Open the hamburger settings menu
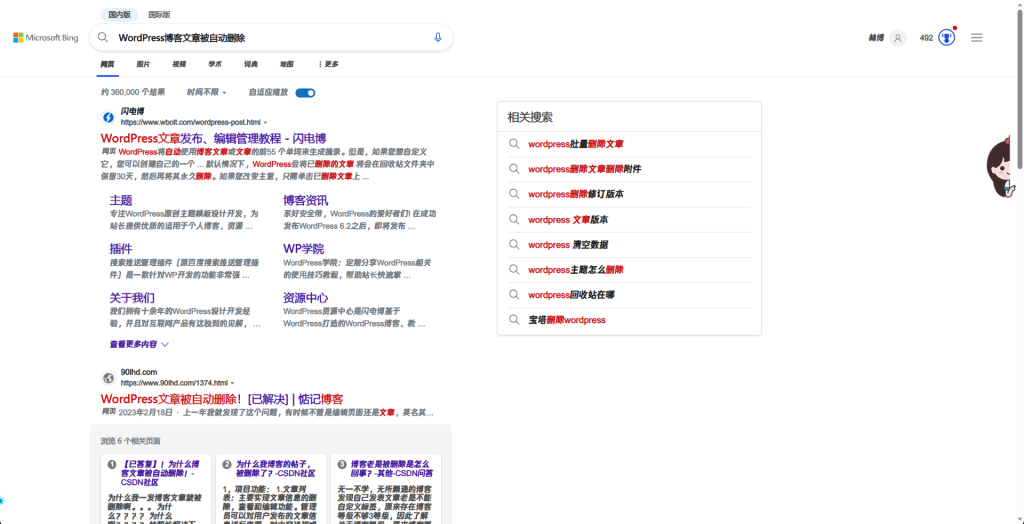Screen dimensions: 1024x524 coord(977,38)
